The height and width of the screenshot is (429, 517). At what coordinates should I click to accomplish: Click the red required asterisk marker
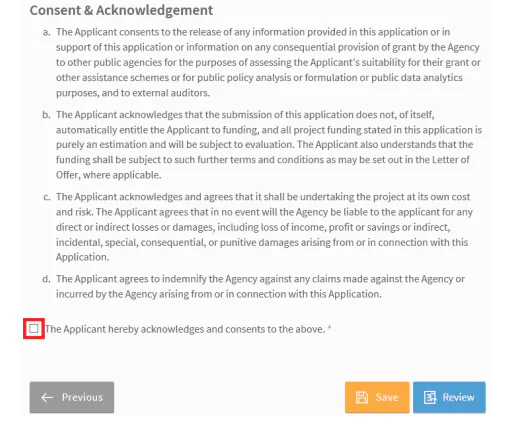coord(329,328)
